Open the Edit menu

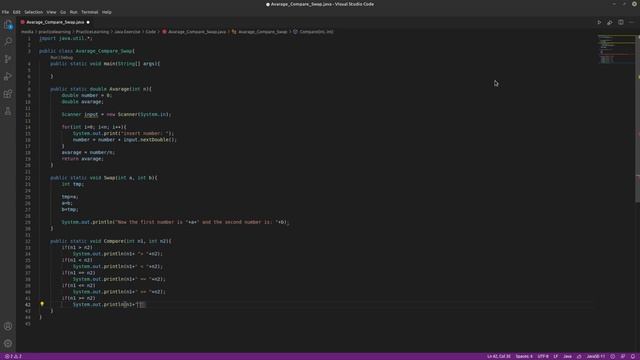pyautogui.click(x=16, y=12)
